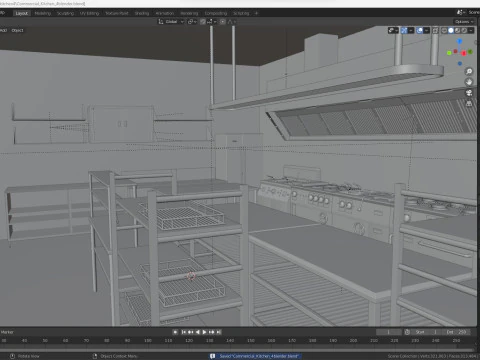The image size is (480, 360).
Task: Select solid viewport shading
Action: [x=451, y=30]
